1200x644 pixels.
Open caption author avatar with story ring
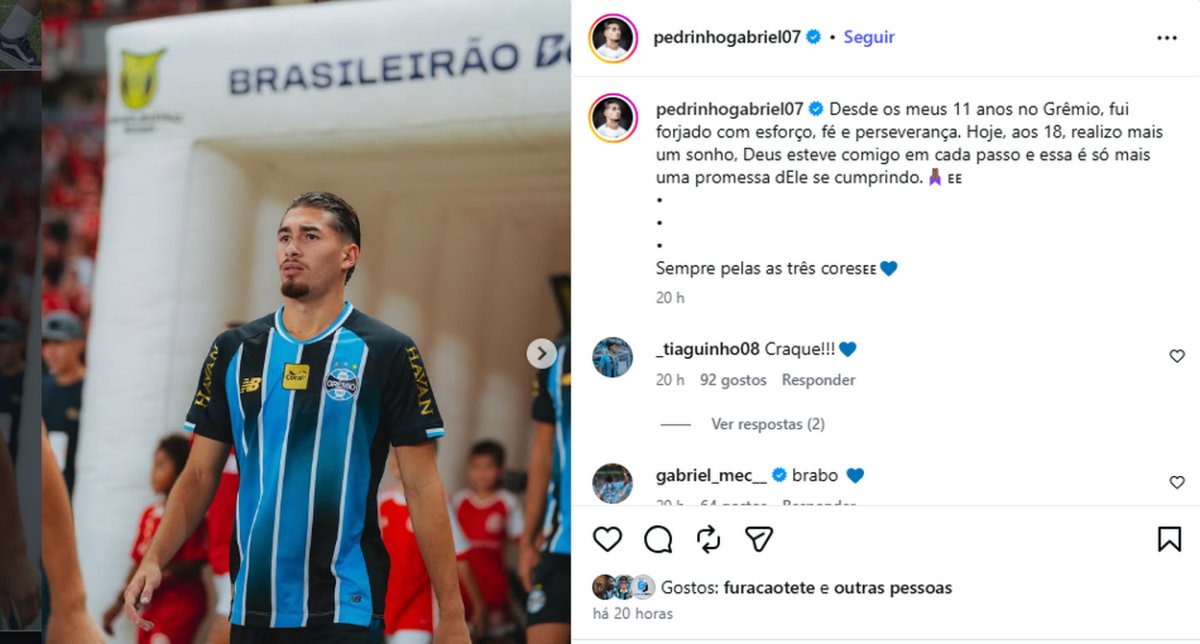coord(612,118)
